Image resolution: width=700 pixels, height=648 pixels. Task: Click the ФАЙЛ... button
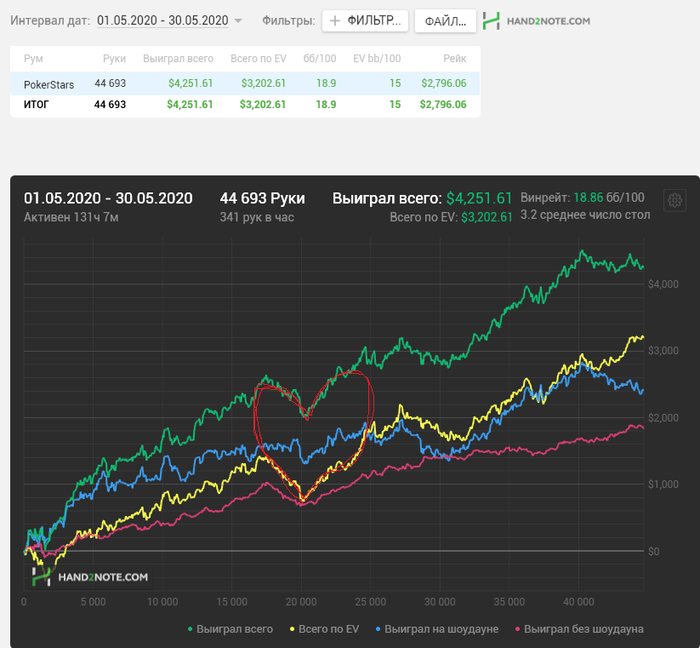[x=445, y=21]
